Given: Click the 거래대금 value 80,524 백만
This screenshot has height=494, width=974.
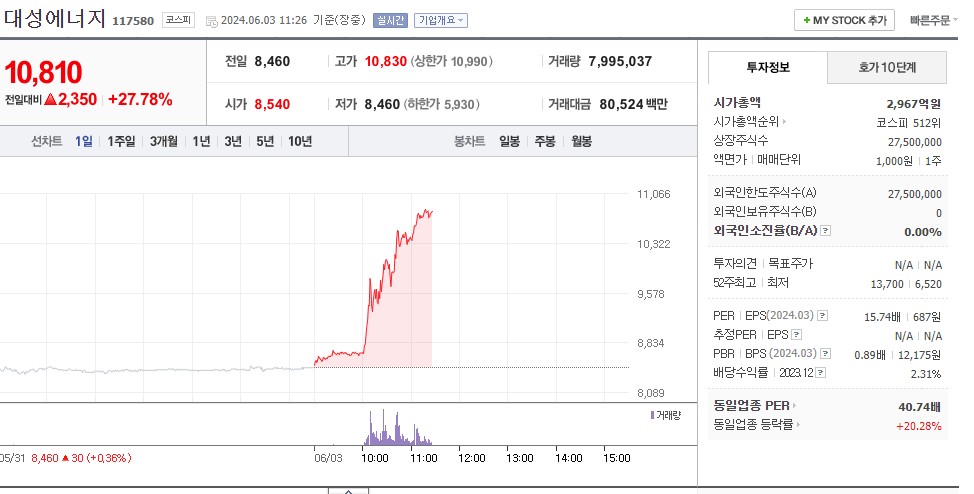Looking at the screenshot, I should point(634,104).
